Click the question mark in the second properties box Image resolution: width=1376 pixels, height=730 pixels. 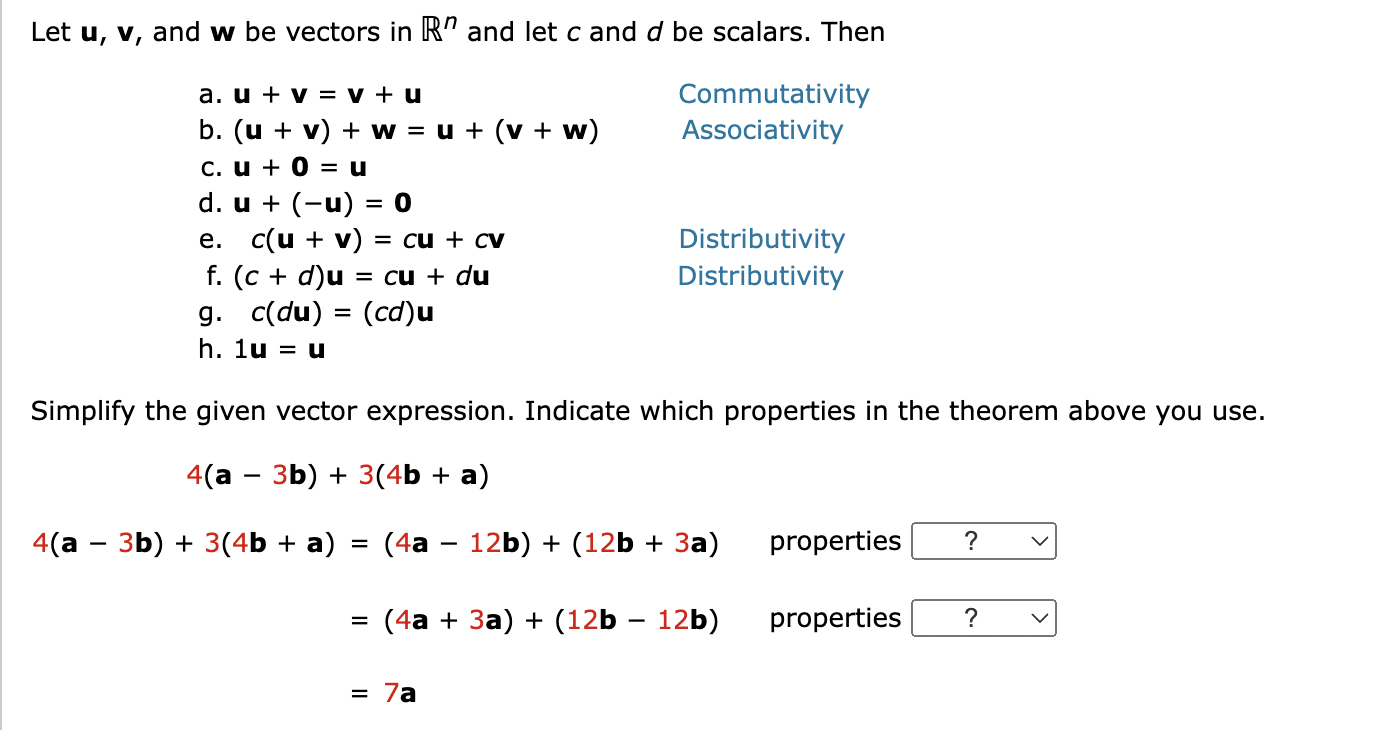[x=969, y=618]
